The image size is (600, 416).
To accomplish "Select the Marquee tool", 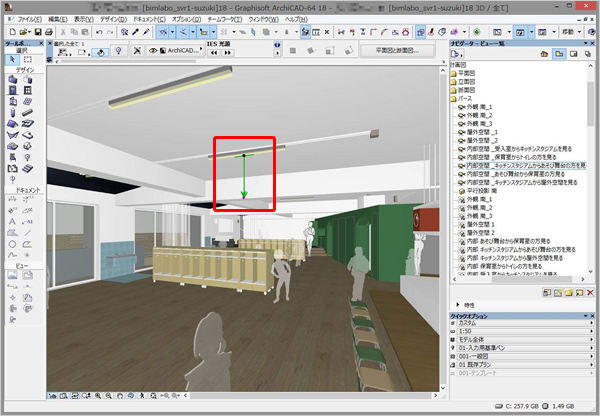I will point(28,59).
